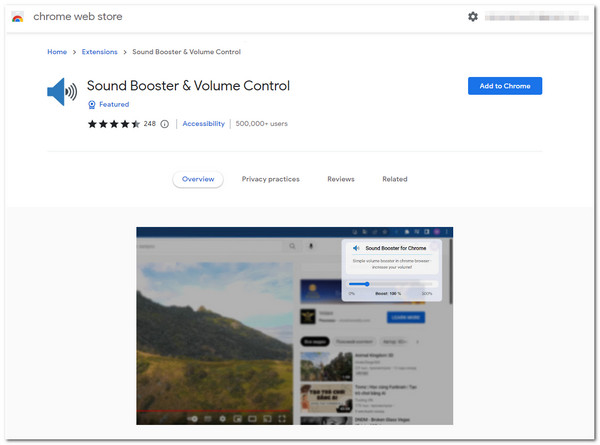The image size is (600, 445).
Task: Open the Reviews tab
Action: [341, 179]
